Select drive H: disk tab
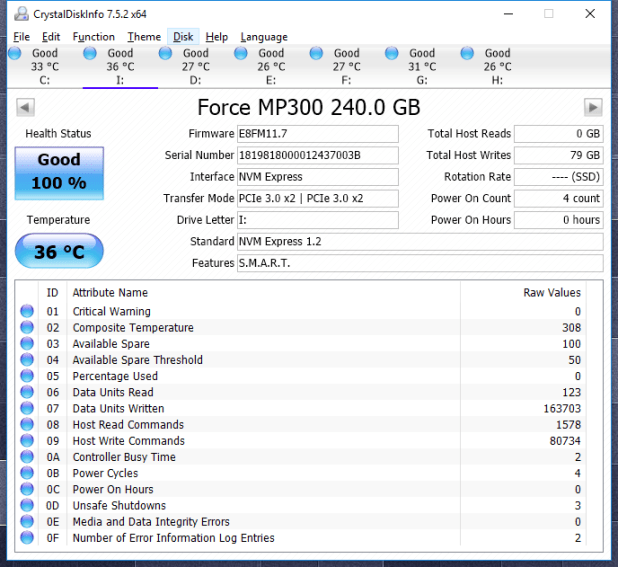 (x=497, y=66)
